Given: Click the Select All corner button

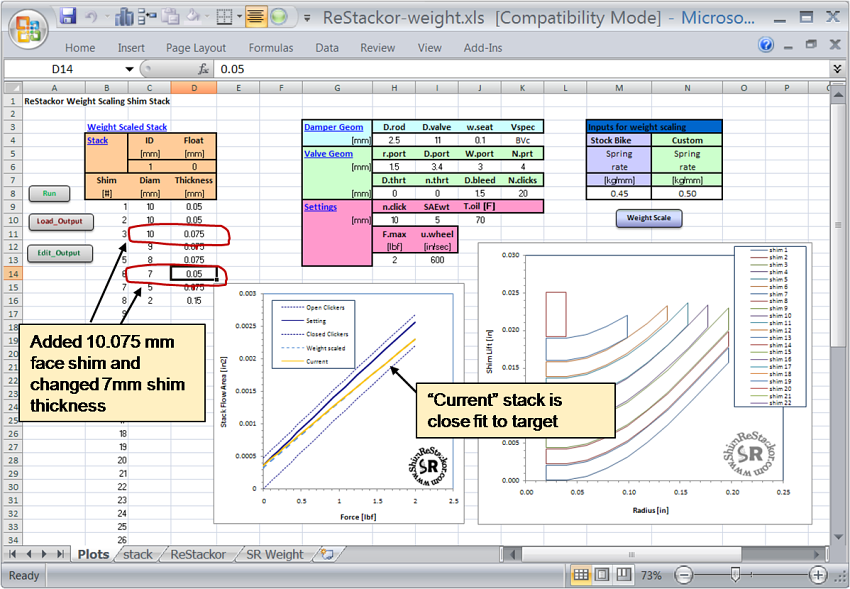Looking at the screenshot, I should click(x=13, y=87).
